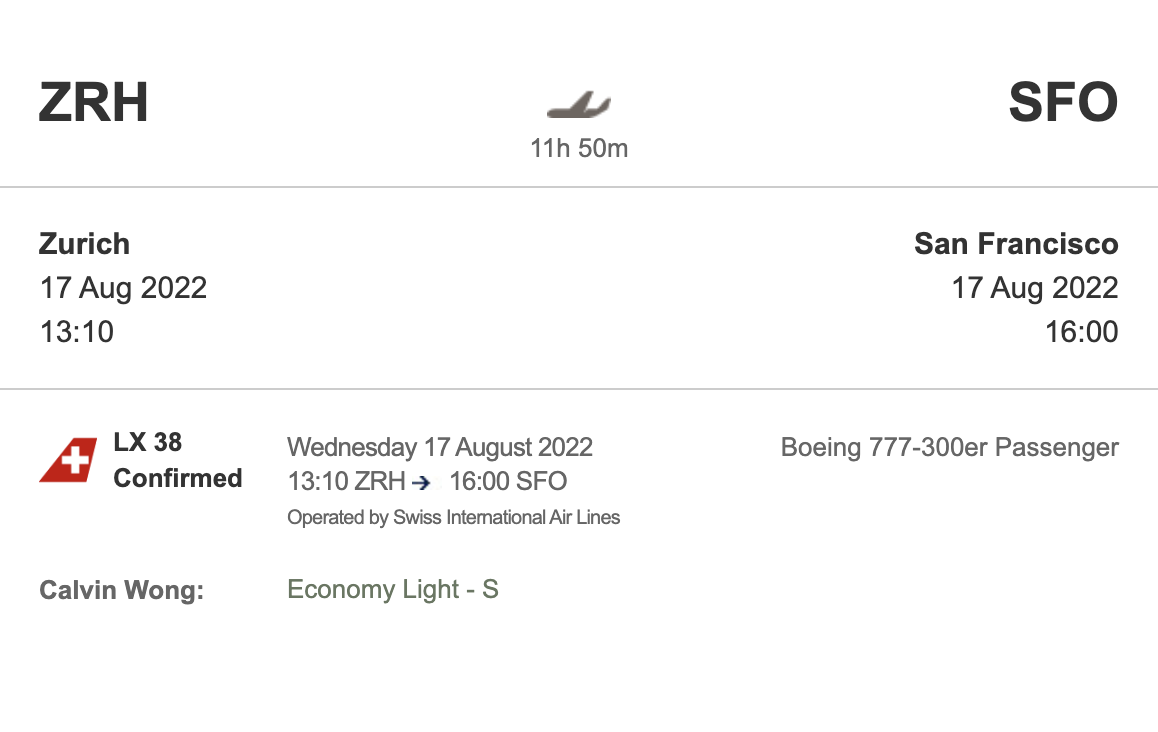
Task: Click the passenger name Calvin Wong
Action: click(x=121, y=590)
